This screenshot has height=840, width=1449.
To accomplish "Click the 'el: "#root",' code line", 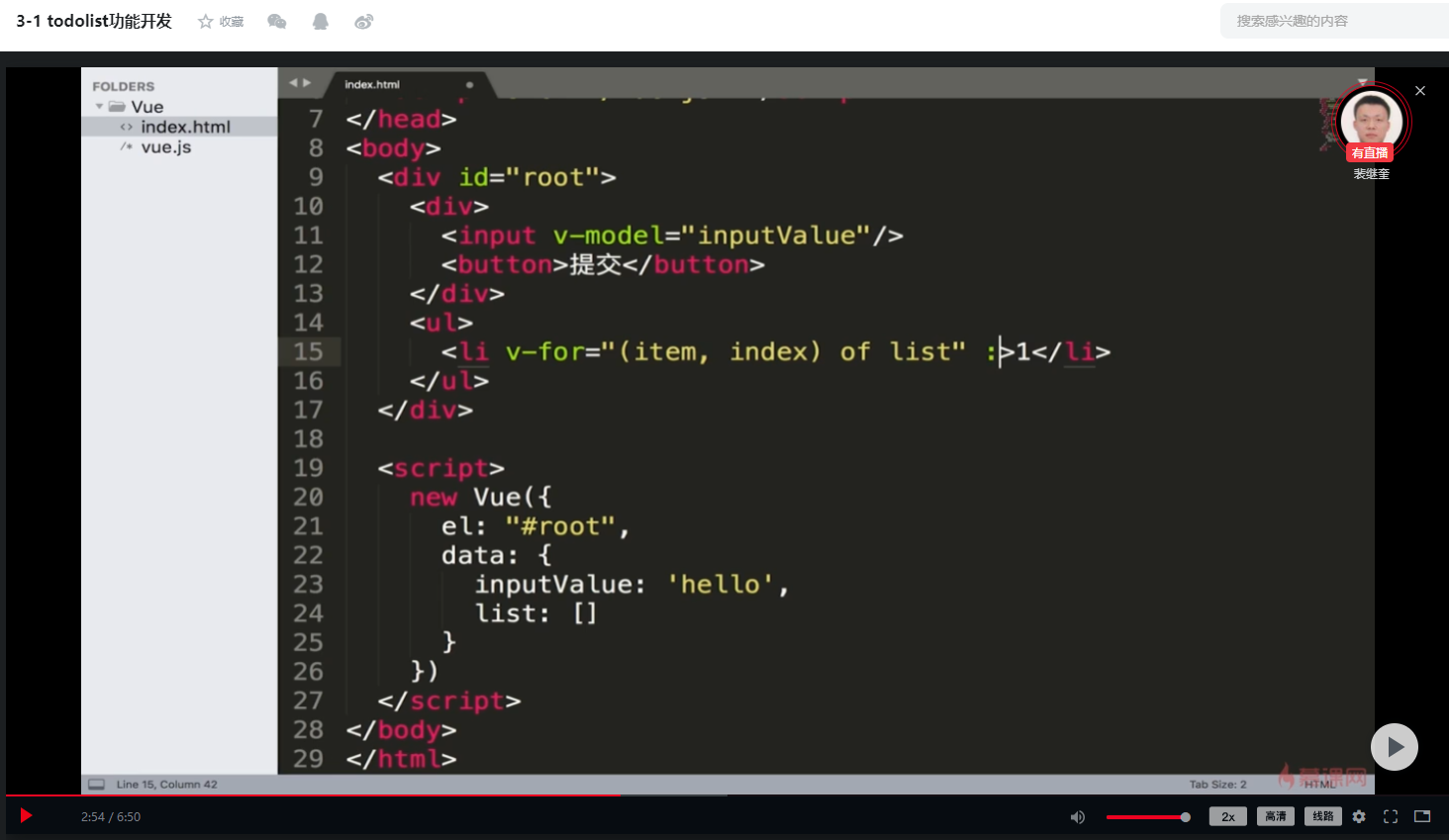I will point(535,526).
